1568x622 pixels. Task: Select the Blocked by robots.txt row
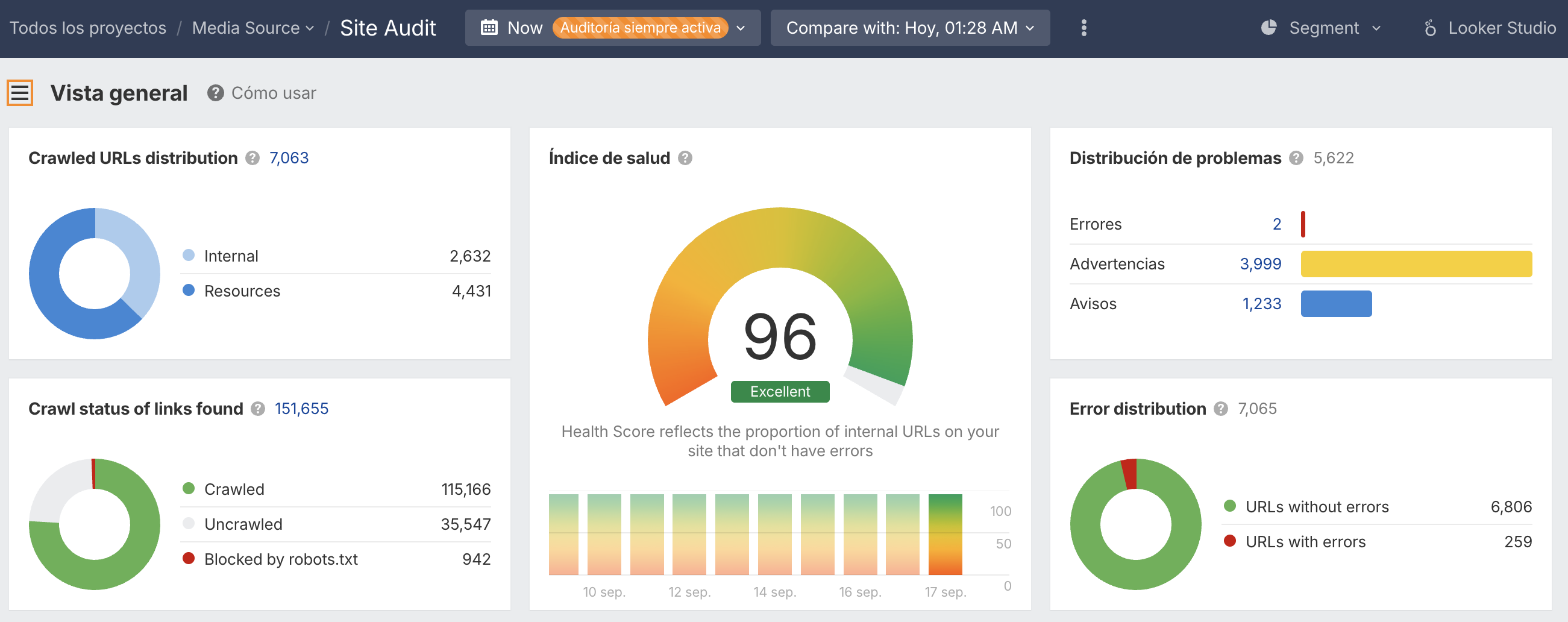click(336, 559)
